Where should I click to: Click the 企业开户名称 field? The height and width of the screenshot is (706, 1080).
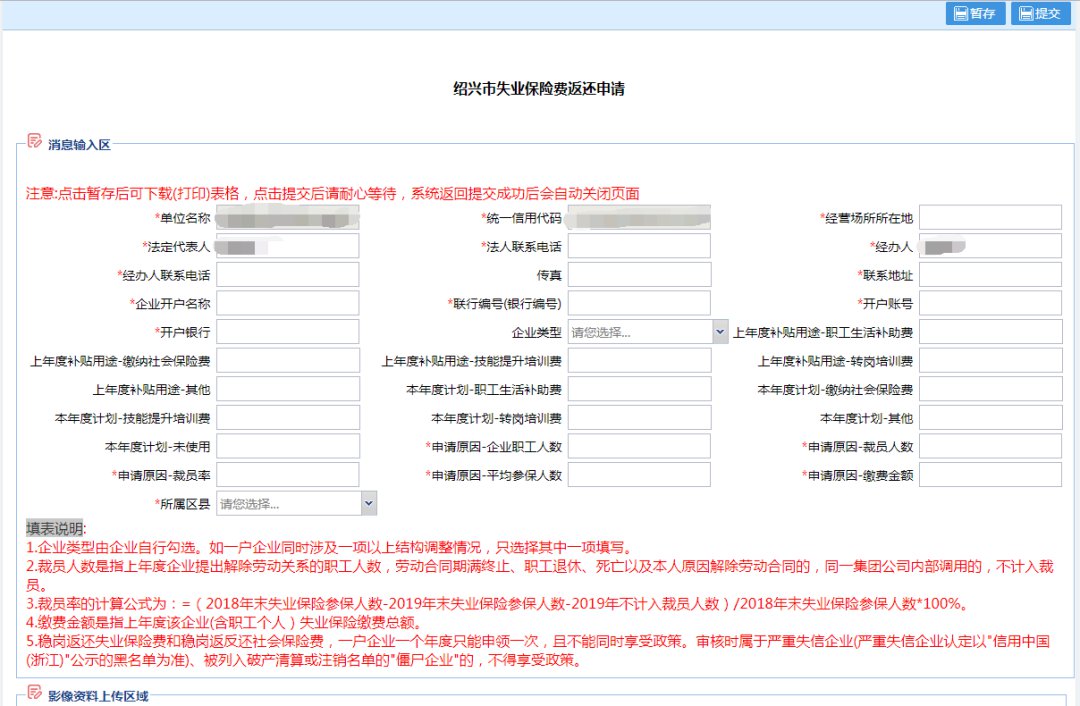click(x=287, y=303)
